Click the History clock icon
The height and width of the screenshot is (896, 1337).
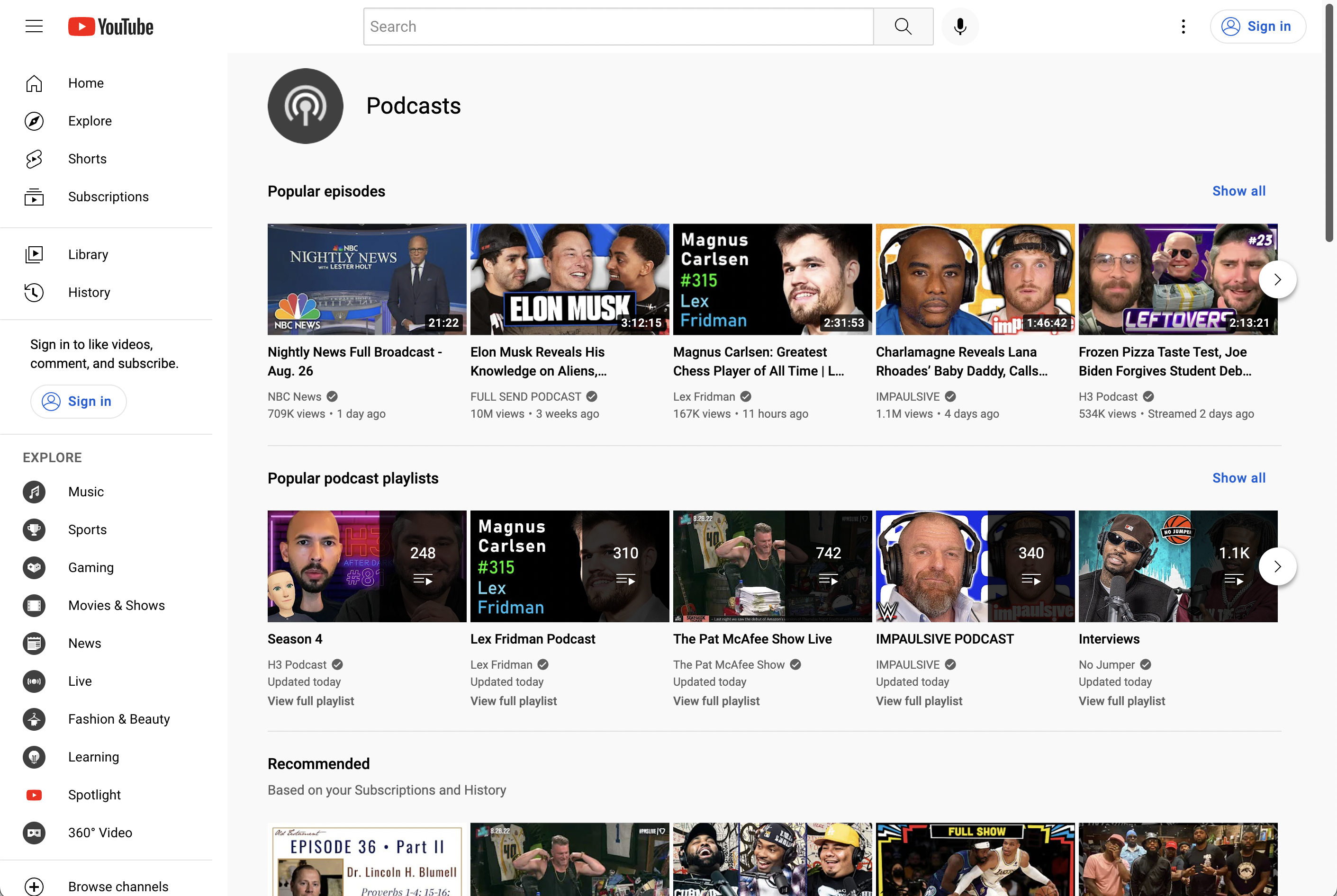tap(34, 292)
